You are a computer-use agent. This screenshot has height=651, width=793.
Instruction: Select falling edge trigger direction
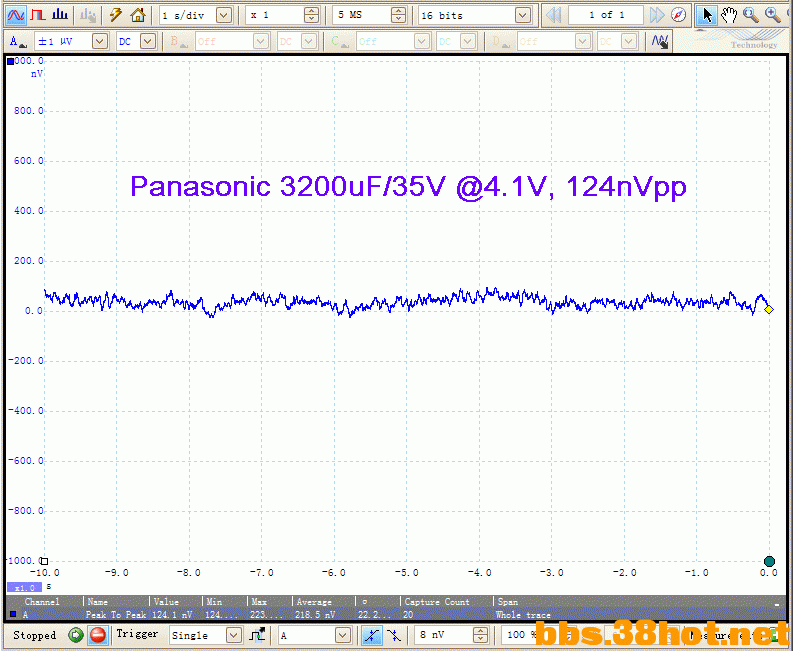[393, 635]
